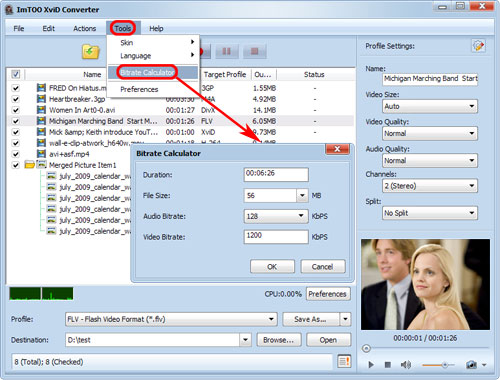
Task: Click the Preferences button near CPU usage
Action: coord(328,294)
